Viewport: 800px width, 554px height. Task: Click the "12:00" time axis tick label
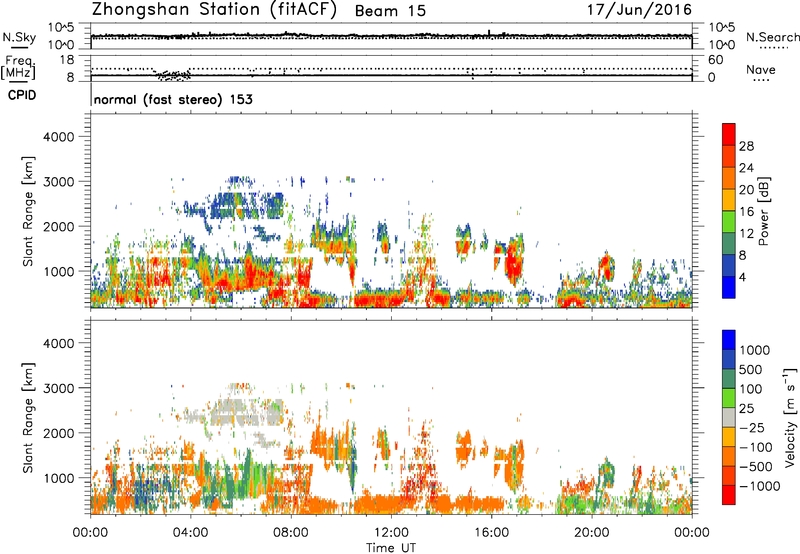[x=391, y=533]
